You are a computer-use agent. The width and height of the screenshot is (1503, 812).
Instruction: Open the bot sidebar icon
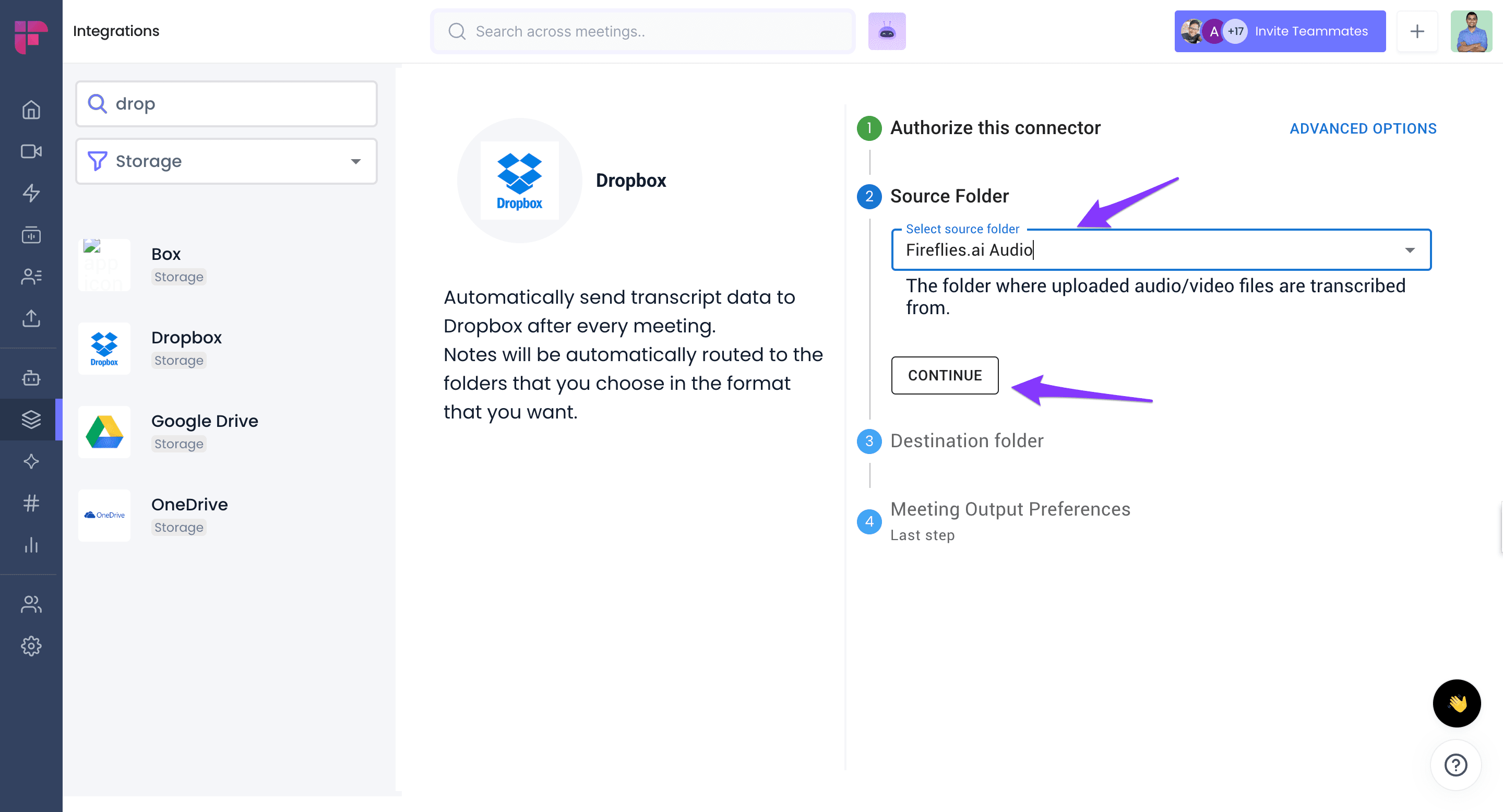[x=31, y=378]
